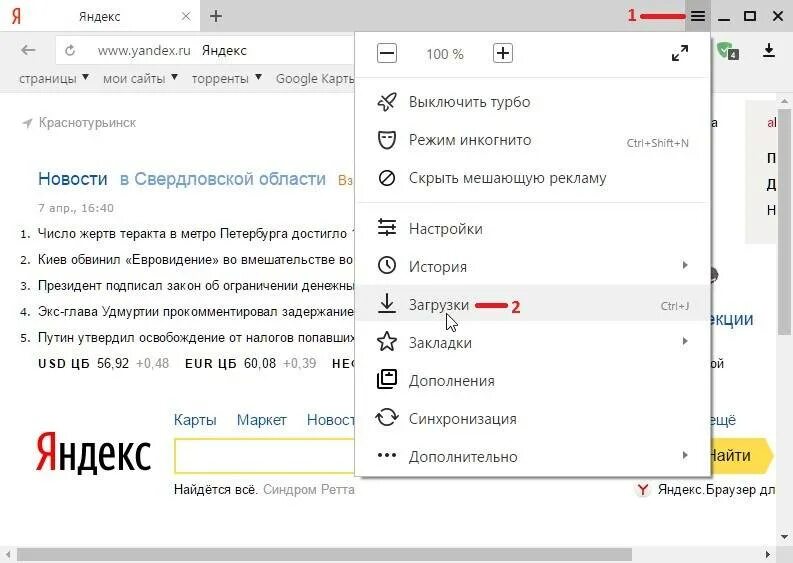The image size is (793, 563).
Task: Click the downloads arrow icon in toolbar
Action: coord(769,51)
